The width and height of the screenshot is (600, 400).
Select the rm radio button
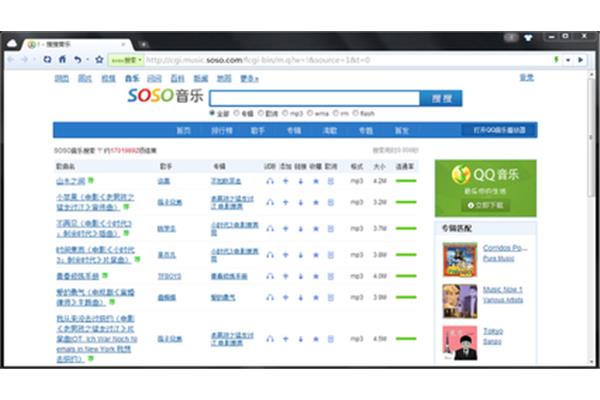(x=336, y=113)
